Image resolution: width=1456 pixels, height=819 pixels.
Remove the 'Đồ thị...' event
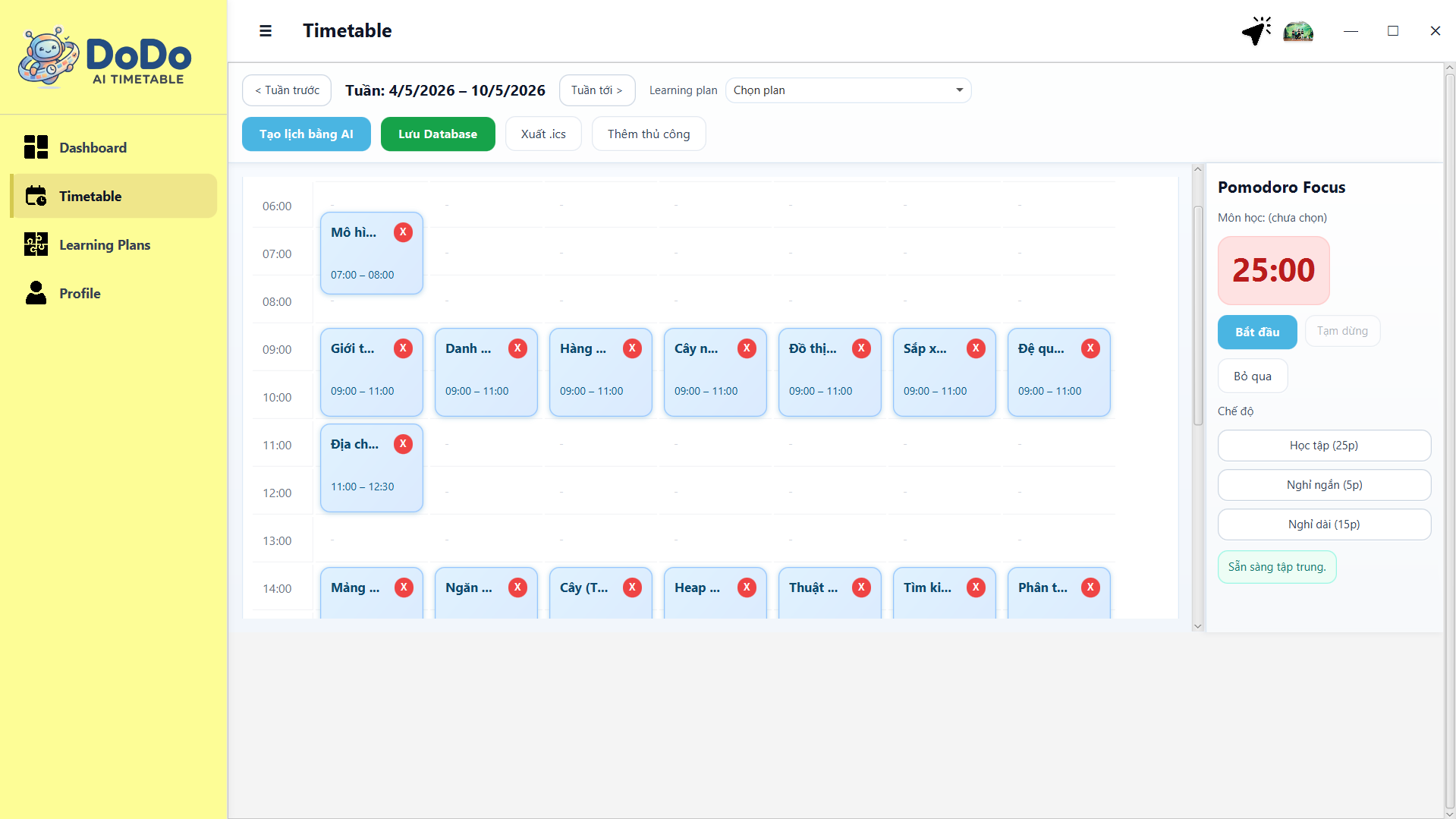coord(861,348)
